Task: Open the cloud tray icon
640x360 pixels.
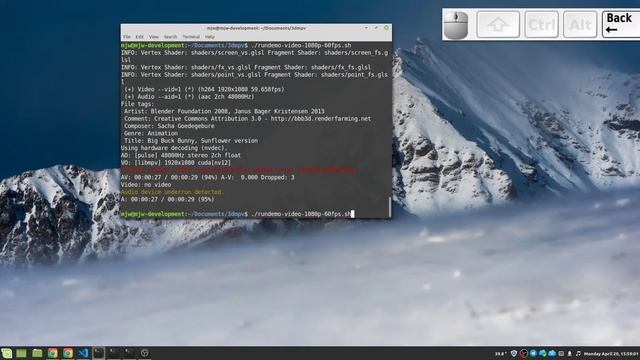Action: coord(552,353)
